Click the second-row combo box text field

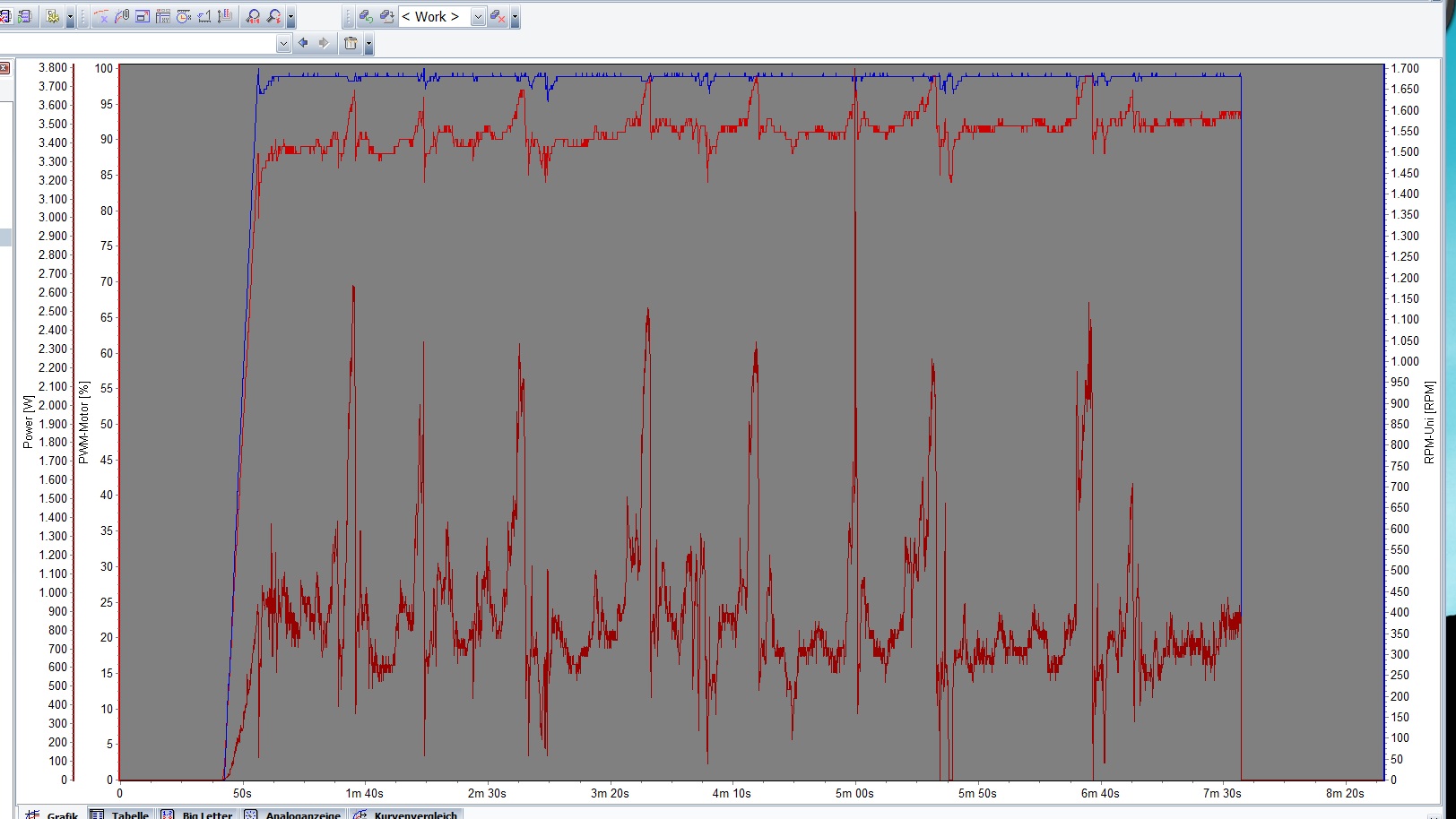click(137, 43)
